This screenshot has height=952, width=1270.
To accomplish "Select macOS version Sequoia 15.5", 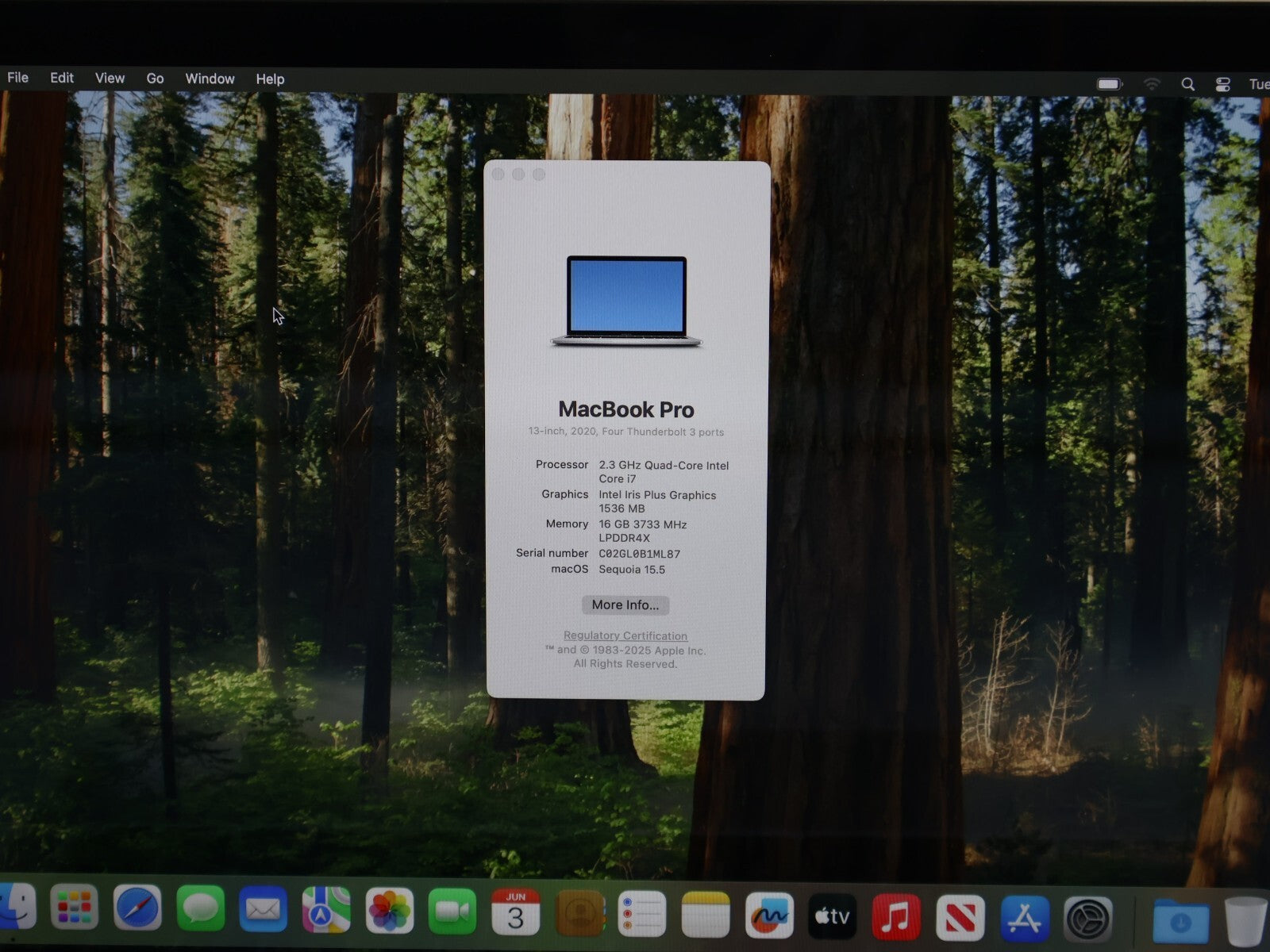I will pyautogui.click(x=632, y=569).
